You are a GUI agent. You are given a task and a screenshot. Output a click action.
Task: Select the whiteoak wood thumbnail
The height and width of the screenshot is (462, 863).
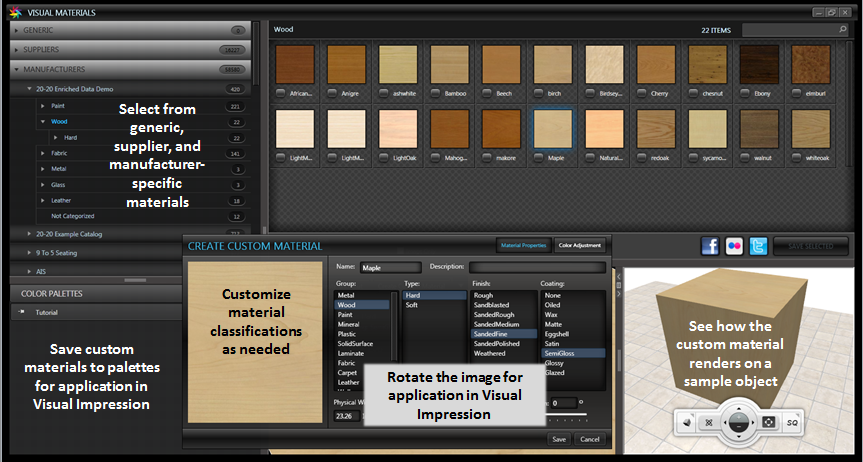click(x=811, y=129)
